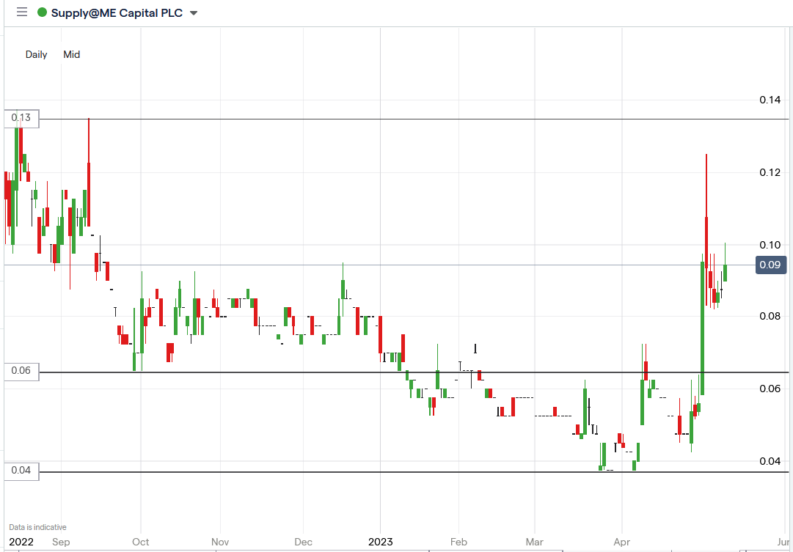Click the Nov label on time axis
Viewport: 793px width, 552px height.
point(220,542)
